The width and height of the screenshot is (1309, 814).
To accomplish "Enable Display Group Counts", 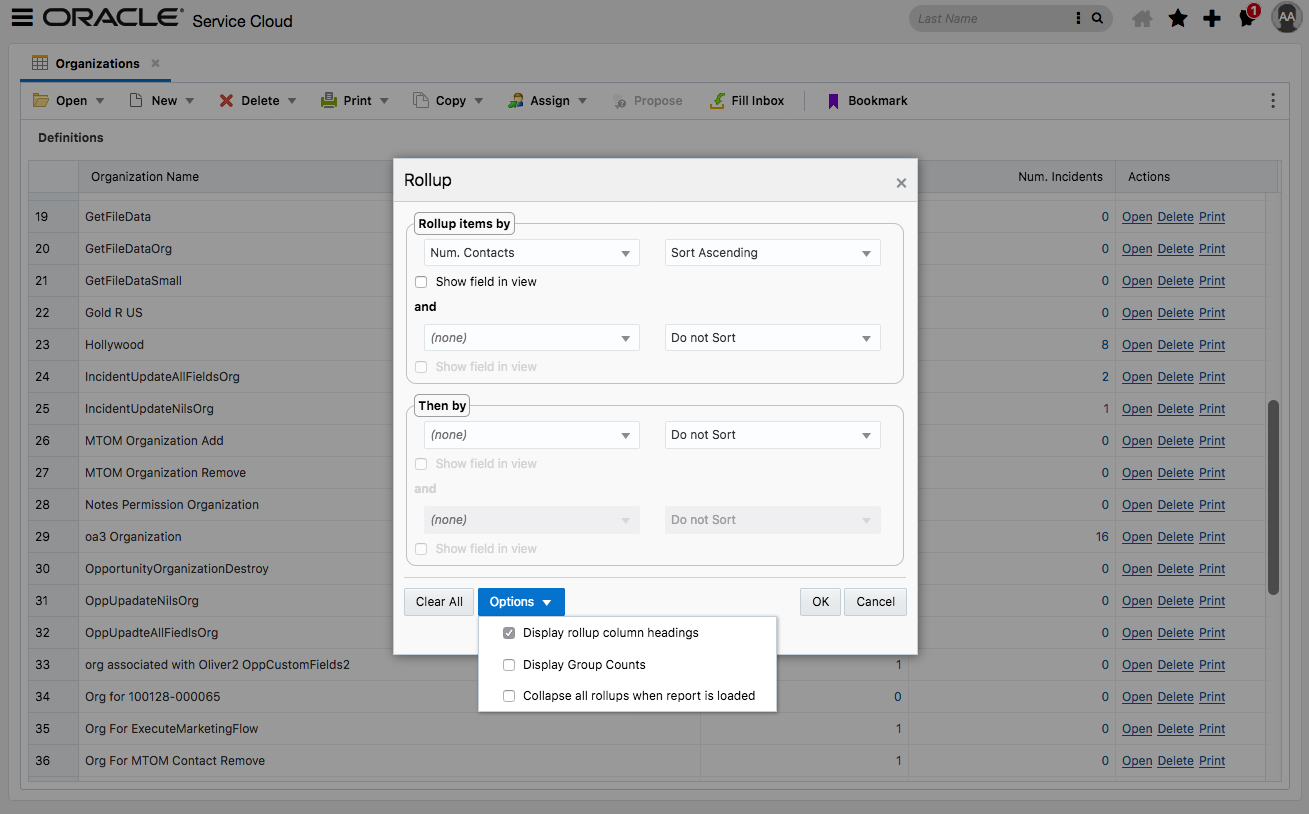I will pos(509,664).
